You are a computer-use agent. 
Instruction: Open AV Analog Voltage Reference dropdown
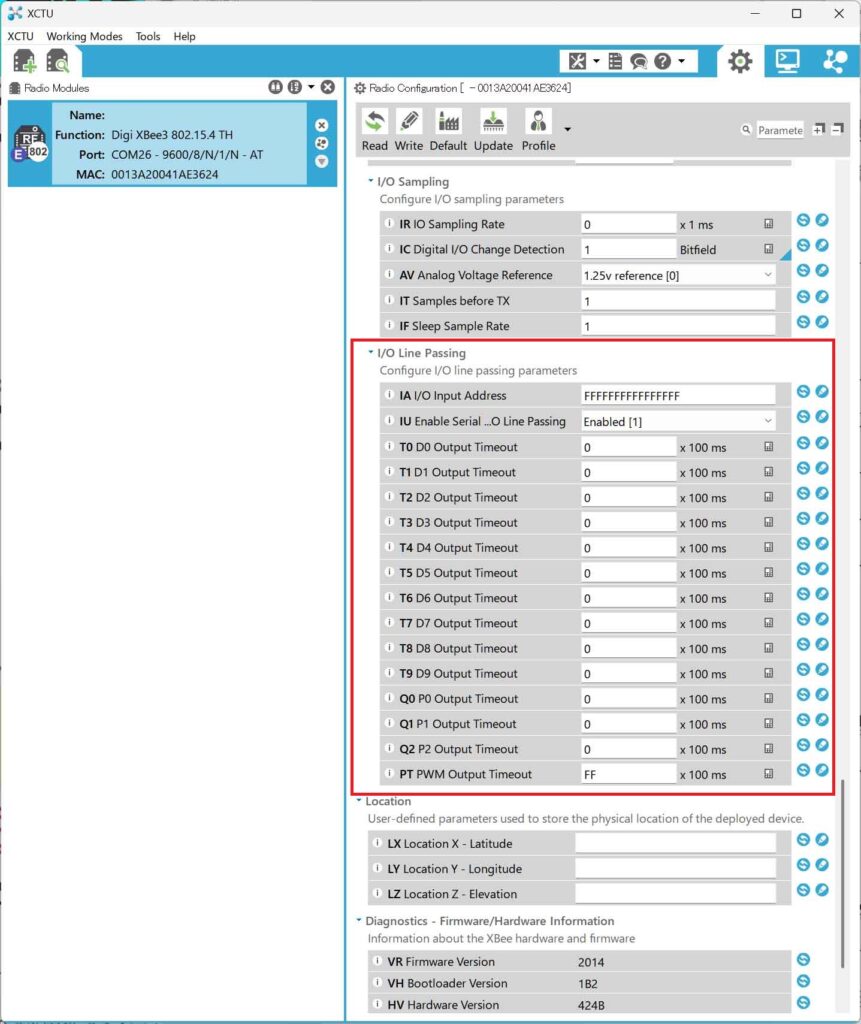(768, 275)
